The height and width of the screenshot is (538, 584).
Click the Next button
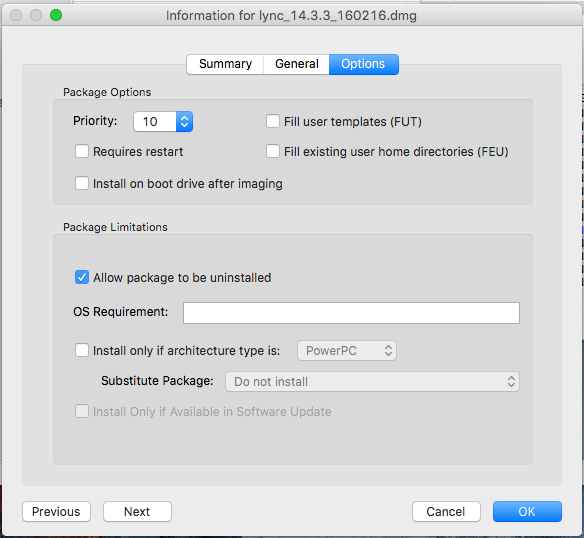[x=137, y=512]
